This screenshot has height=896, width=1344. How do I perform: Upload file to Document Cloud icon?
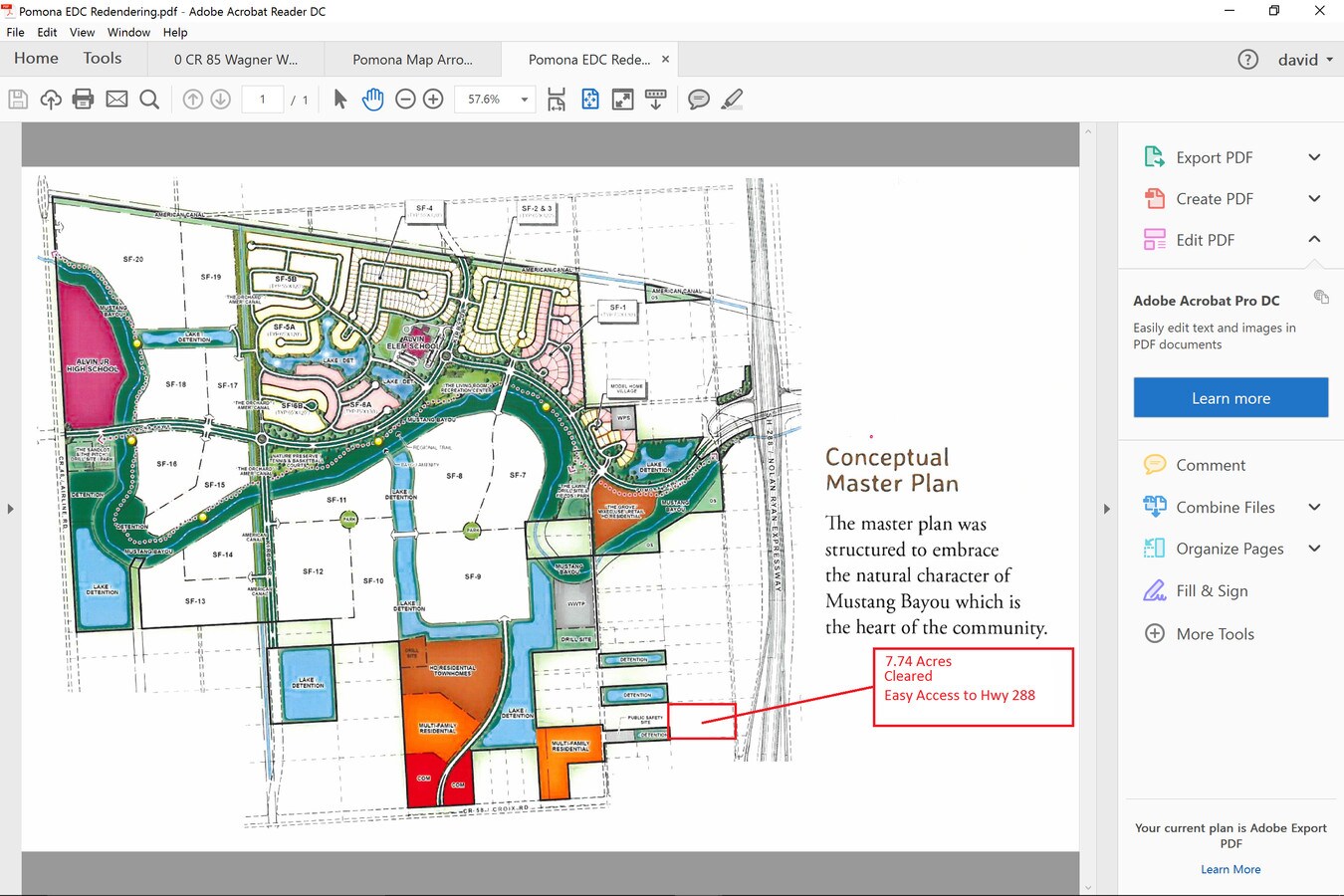(x=51, y=99)
